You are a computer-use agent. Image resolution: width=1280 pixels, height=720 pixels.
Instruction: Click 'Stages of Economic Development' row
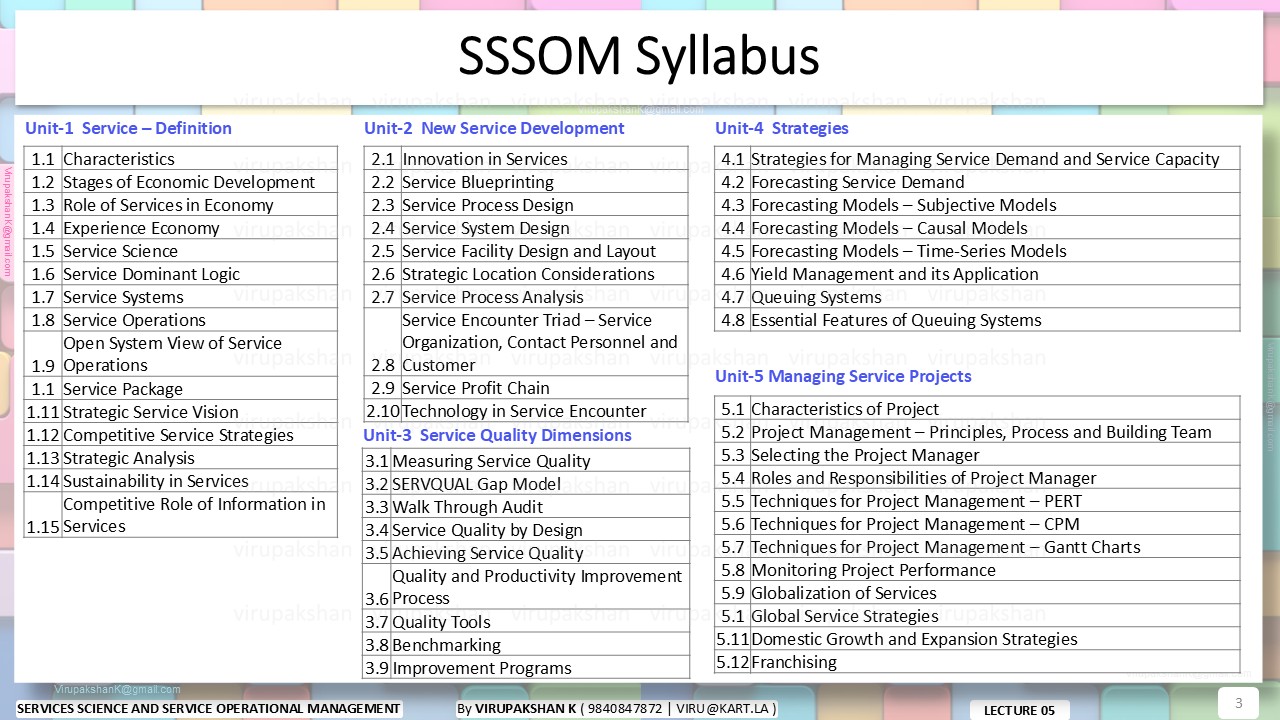pyautogui.click(x=181, y=181)
